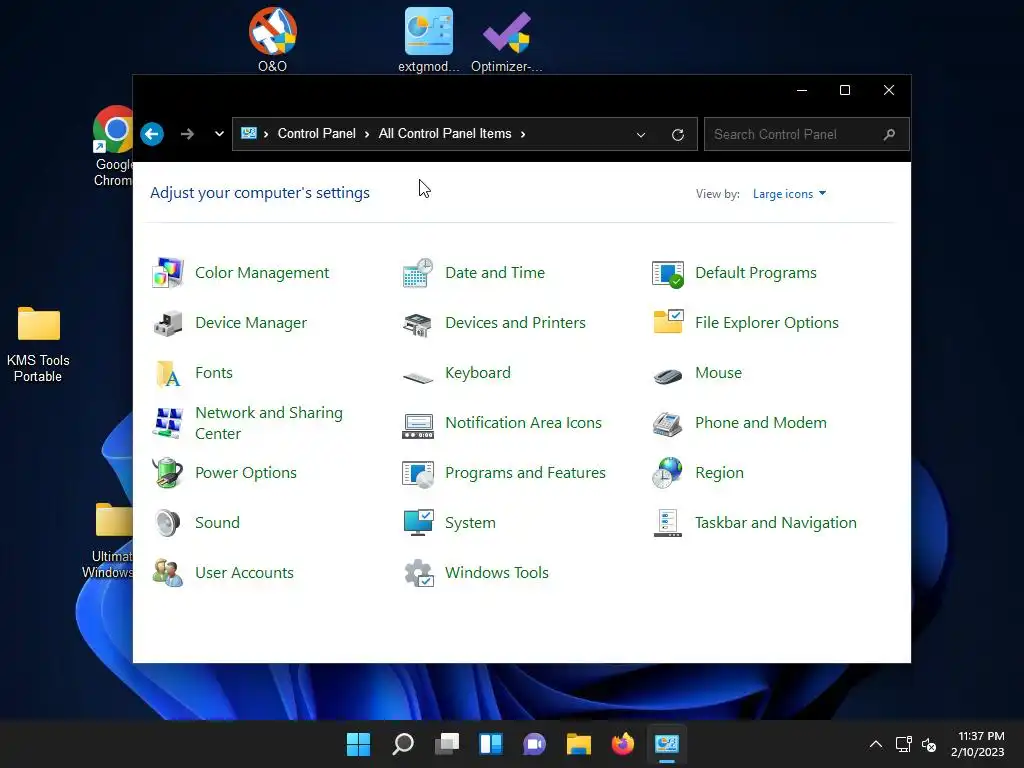Click the Sound speaker icon
This screenshot has height=768, width=1024.
coord(168,523)
